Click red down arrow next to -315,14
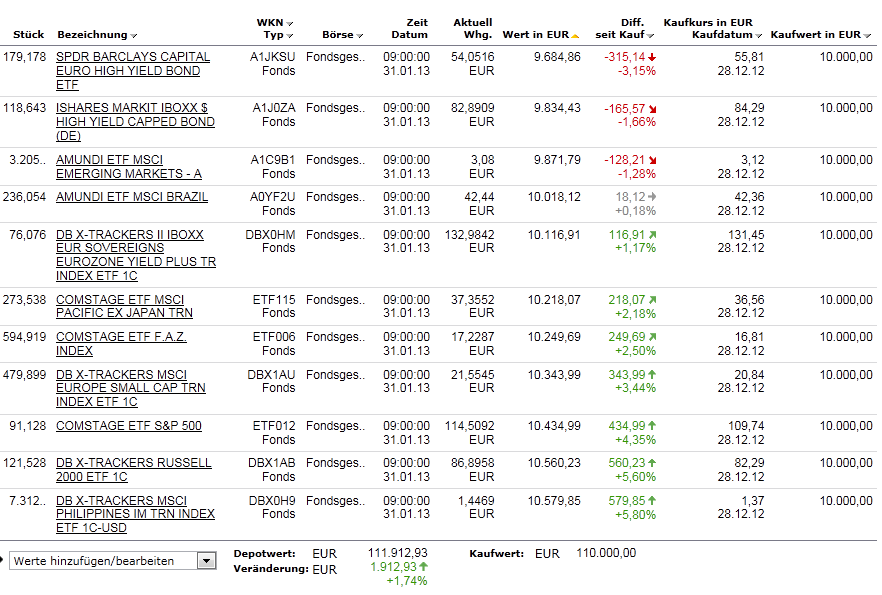 tap(652, 57)
